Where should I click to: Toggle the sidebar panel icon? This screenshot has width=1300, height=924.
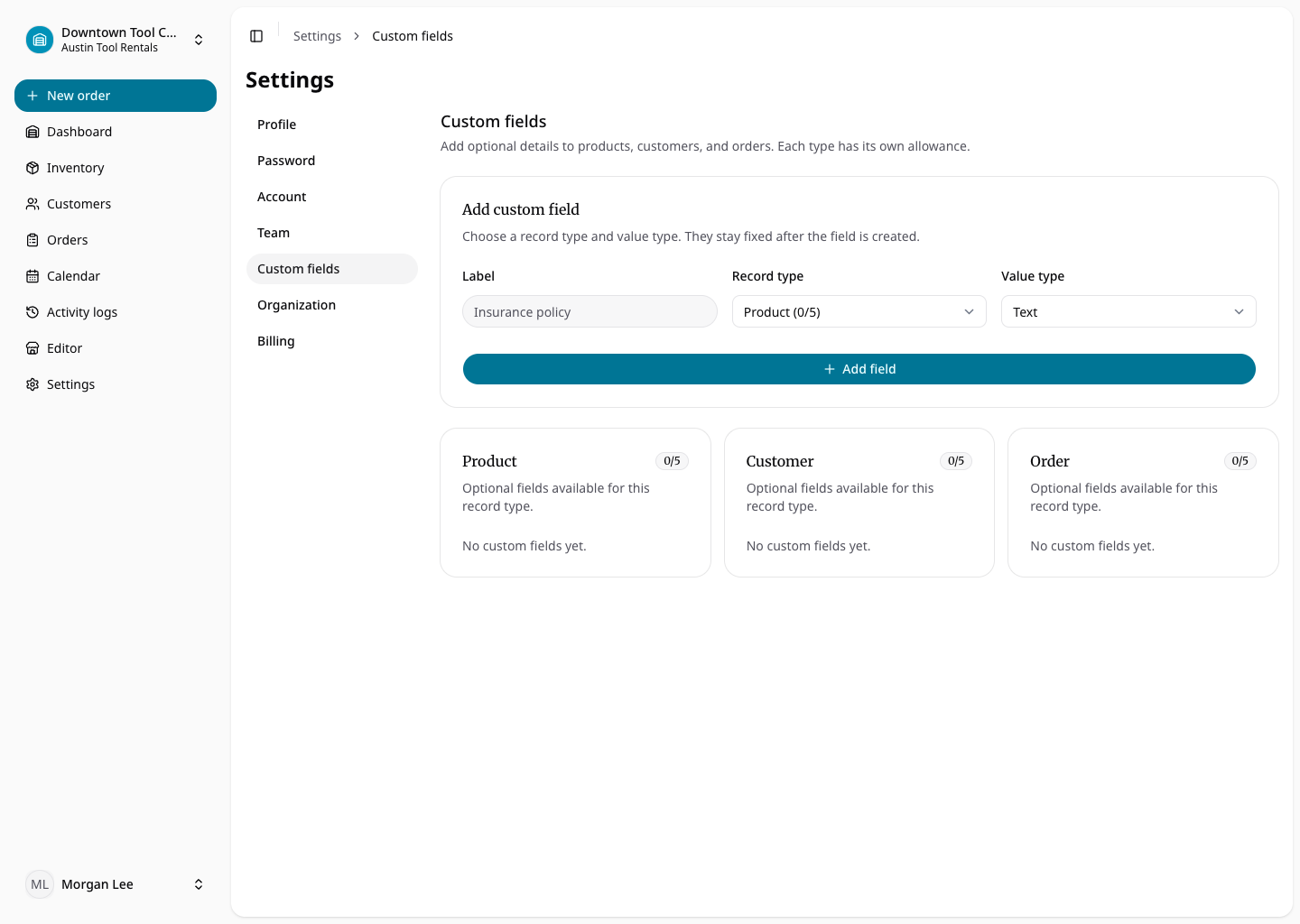[x=256, y=36]
